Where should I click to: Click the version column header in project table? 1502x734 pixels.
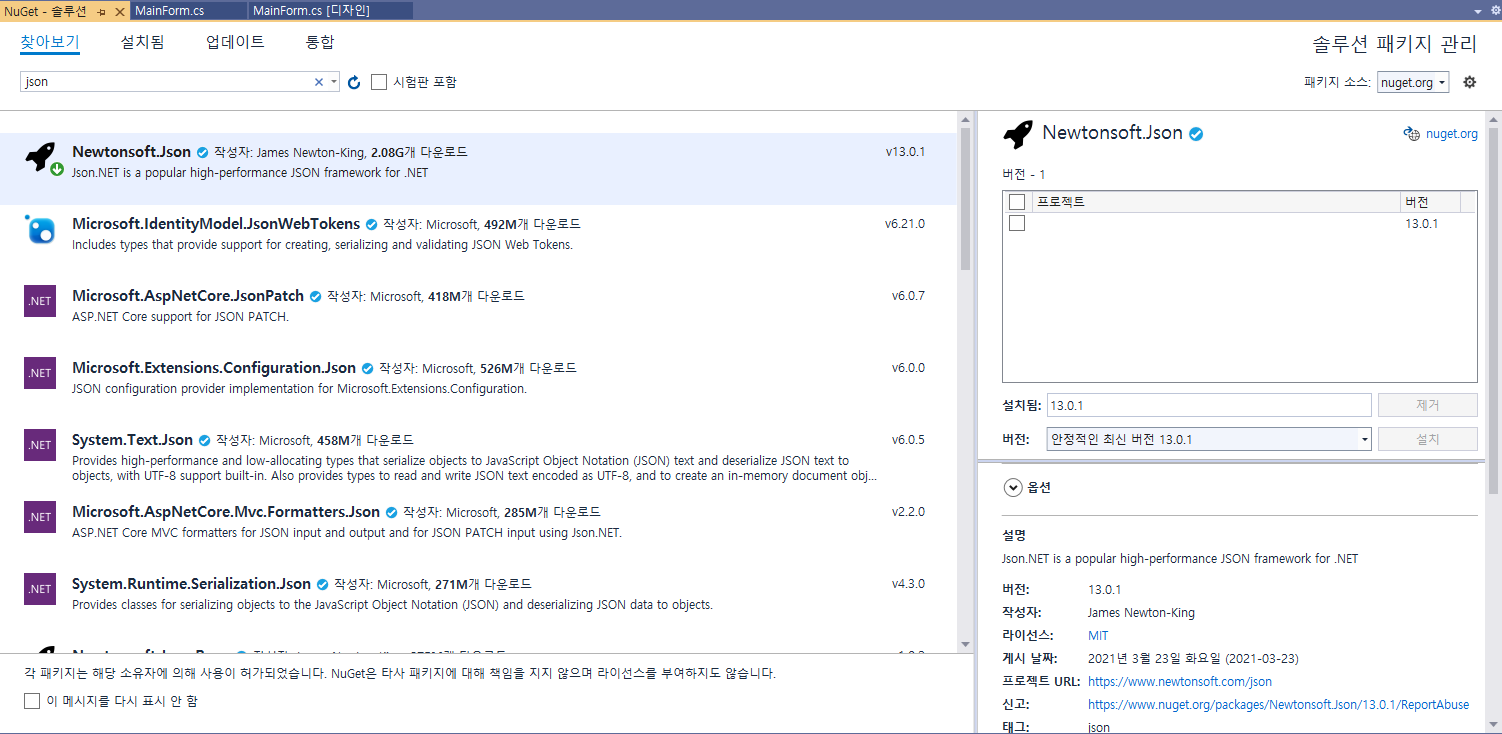pos(1430,202)
